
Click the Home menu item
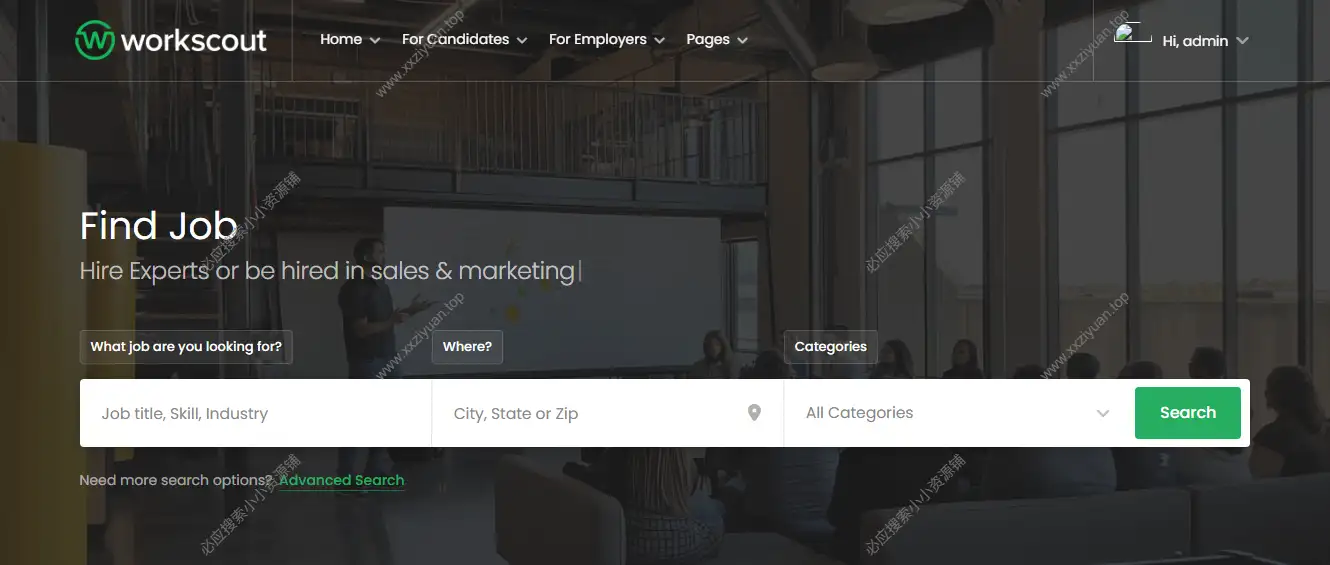[x=341, y=40]
